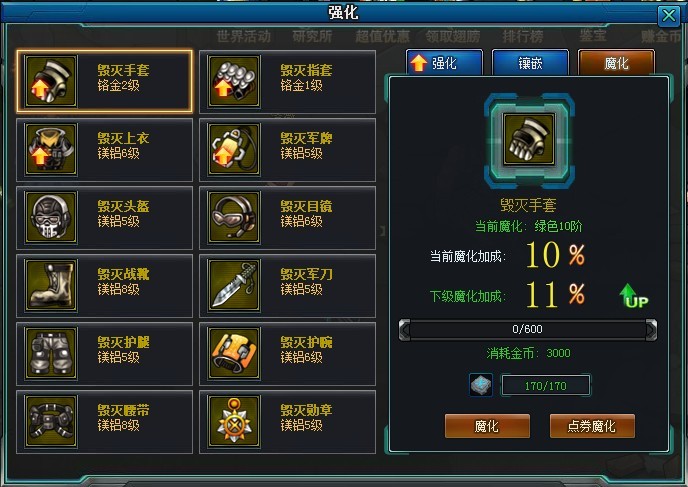Viewport: 688px width, 487px height.
Task: Open the 镶嵌 tab
Action: [x=530, y=63]
